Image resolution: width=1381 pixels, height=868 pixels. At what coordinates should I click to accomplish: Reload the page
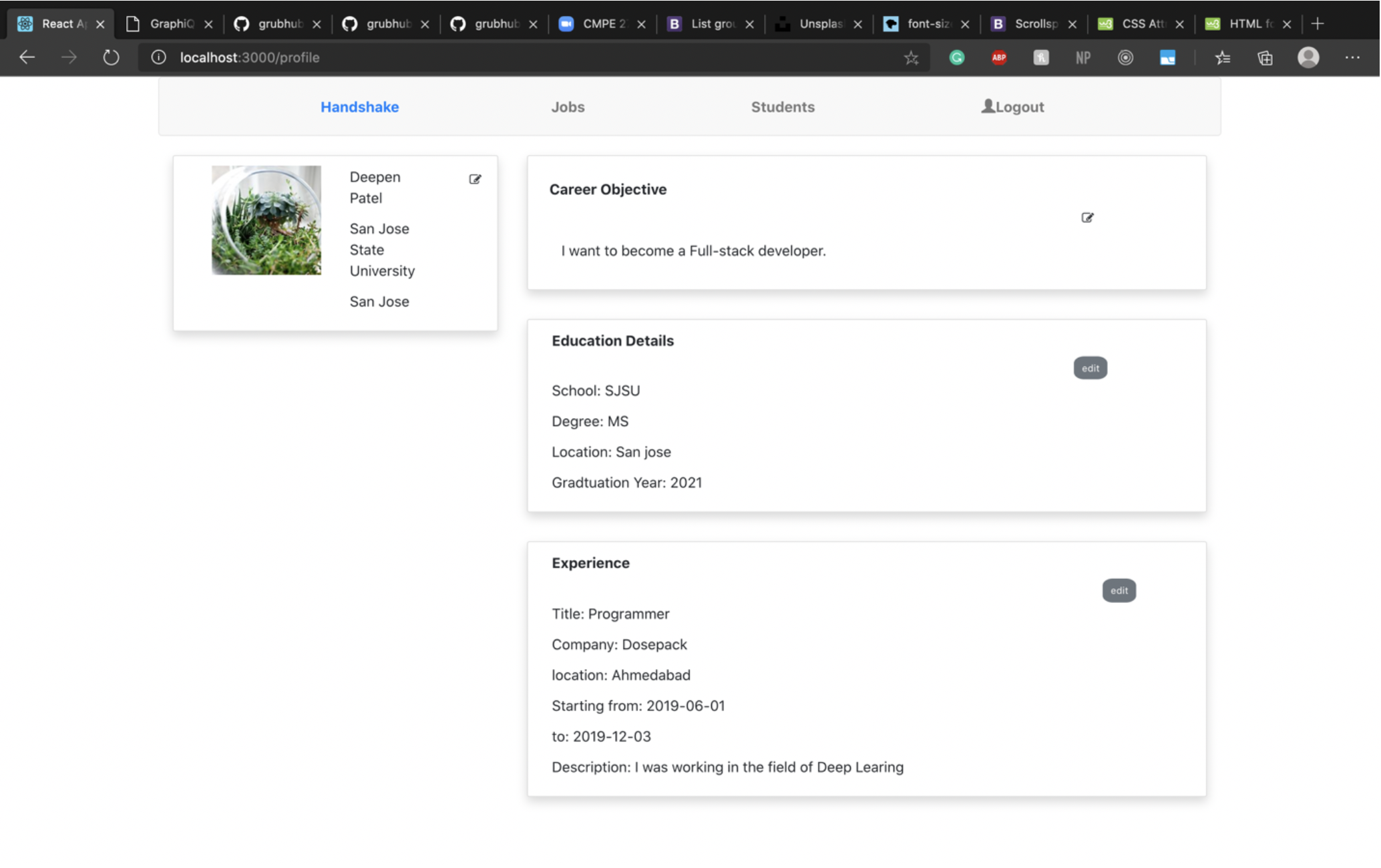click(x=110, y=57)
